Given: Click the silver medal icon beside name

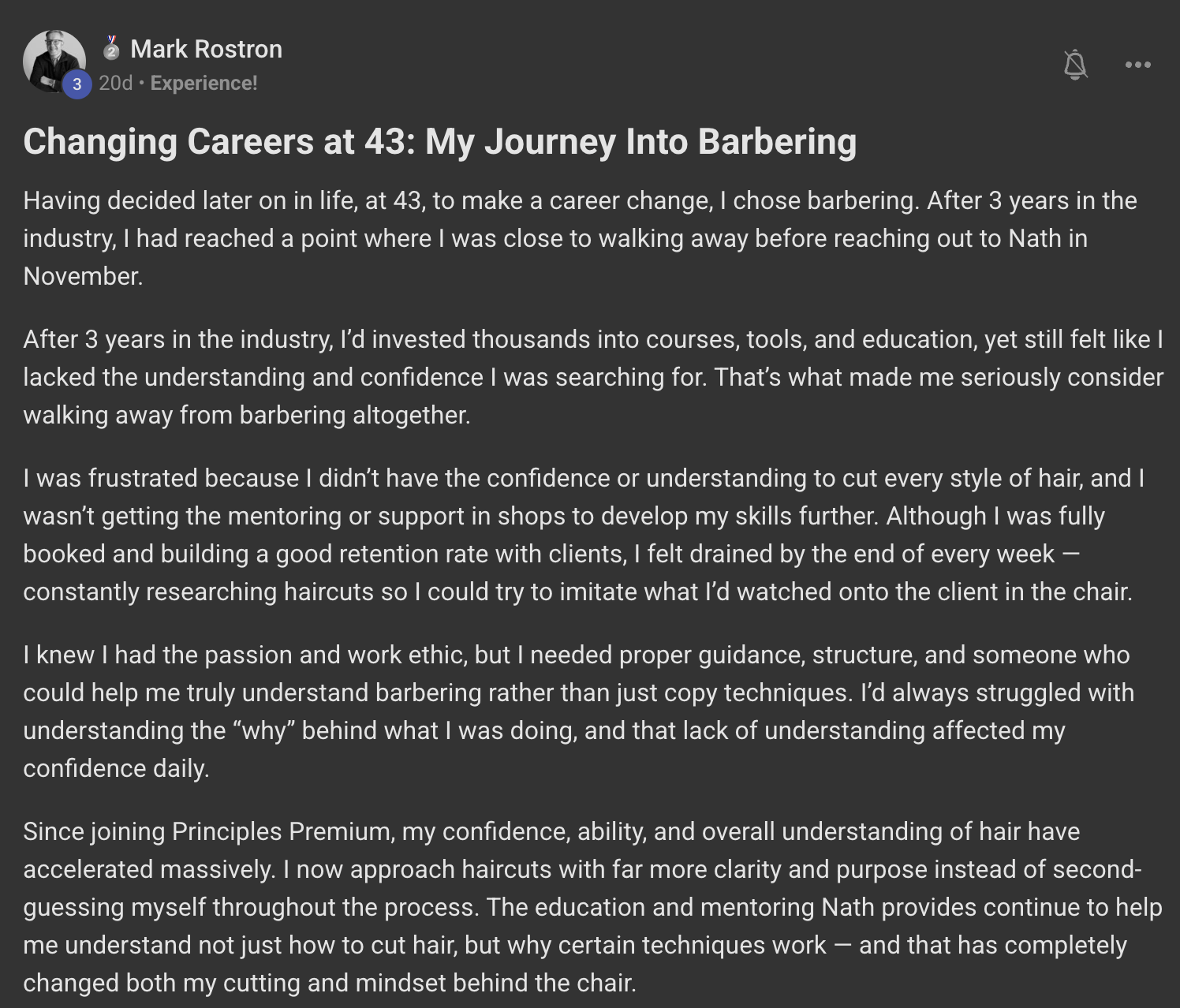Looking at the screenshot, I should 112,48.
